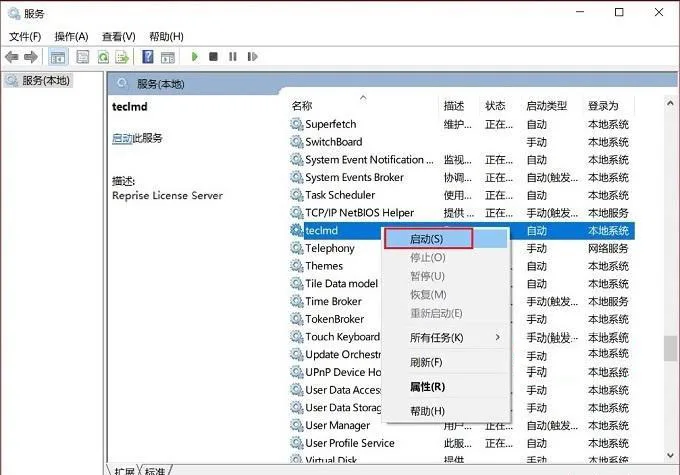This screenshot has height=475, width=680.
Task: Click the scrollbar down arrow
Action: tap(670, 455)
